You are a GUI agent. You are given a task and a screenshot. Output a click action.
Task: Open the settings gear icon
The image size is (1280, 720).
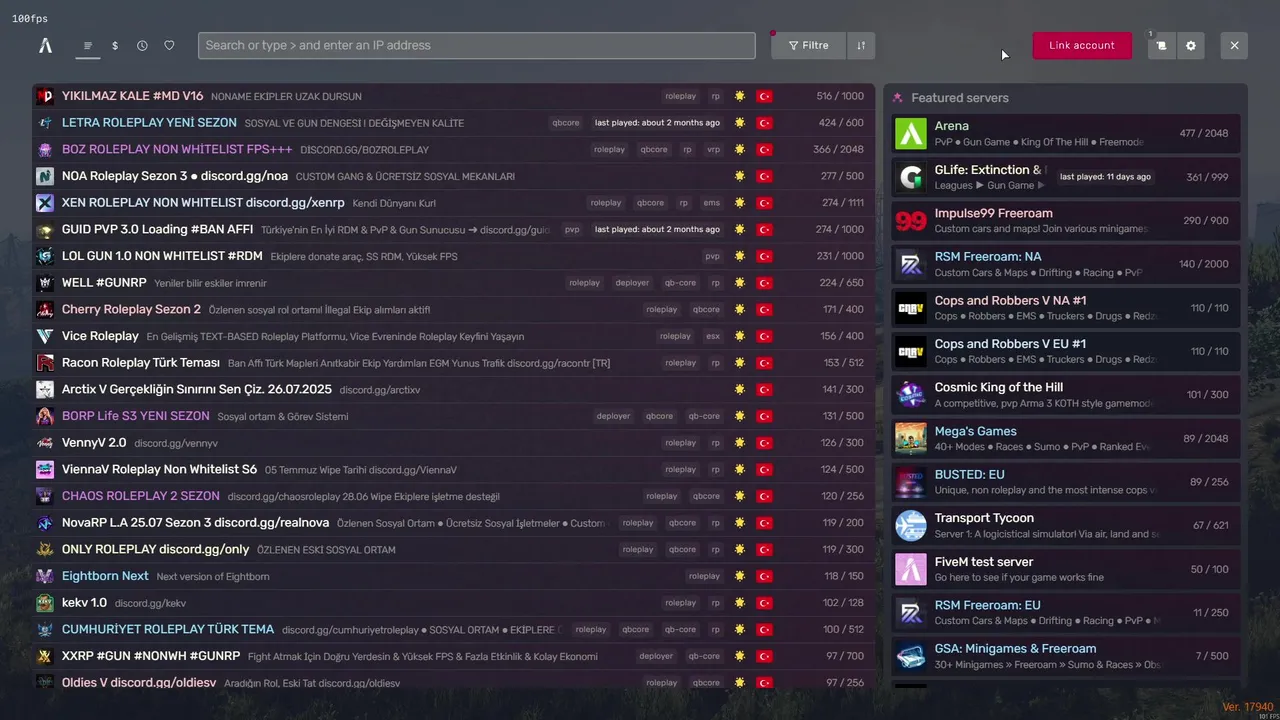(x=1190, y=45)
